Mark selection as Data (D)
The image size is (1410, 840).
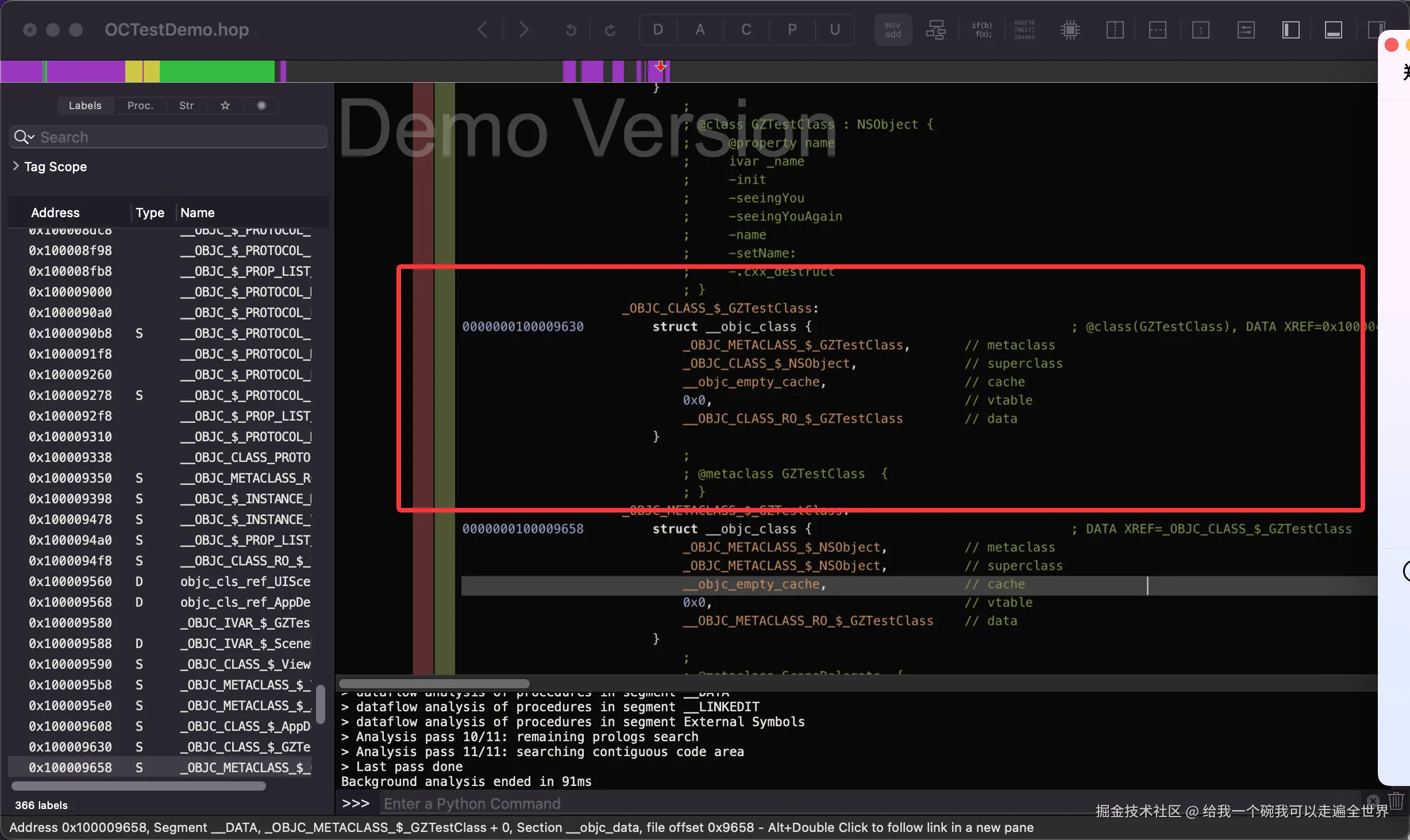658,30
